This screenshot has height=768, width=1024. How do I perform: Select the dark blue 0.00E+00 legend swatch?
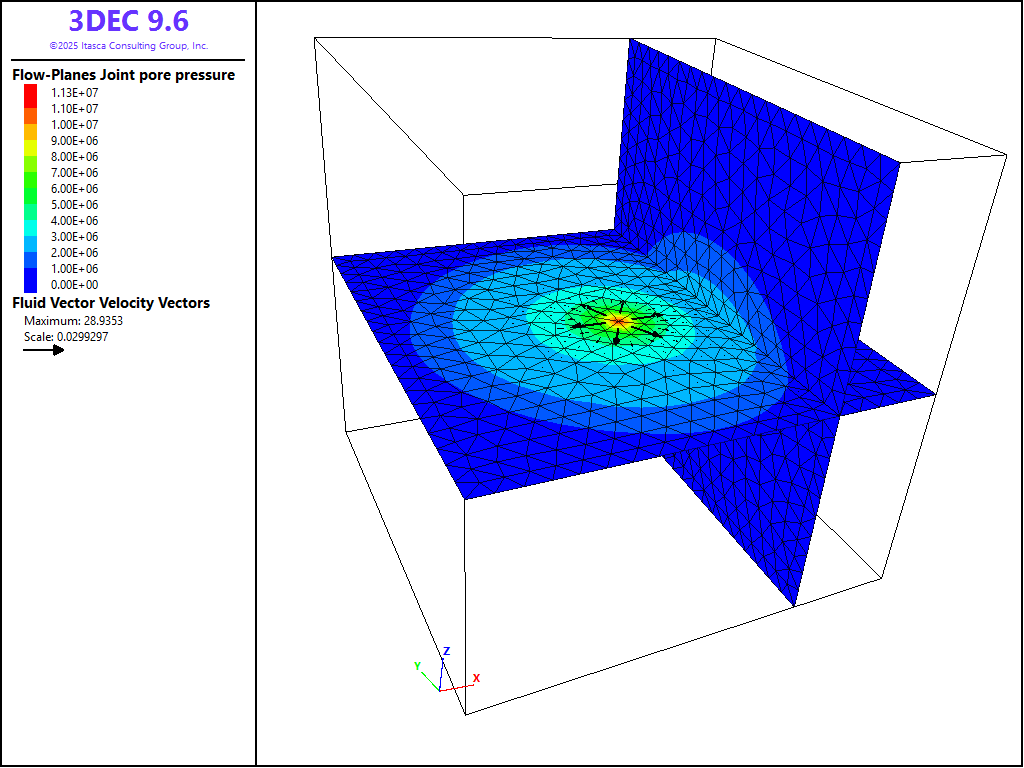pyautogui.click(x=31, y=285)
